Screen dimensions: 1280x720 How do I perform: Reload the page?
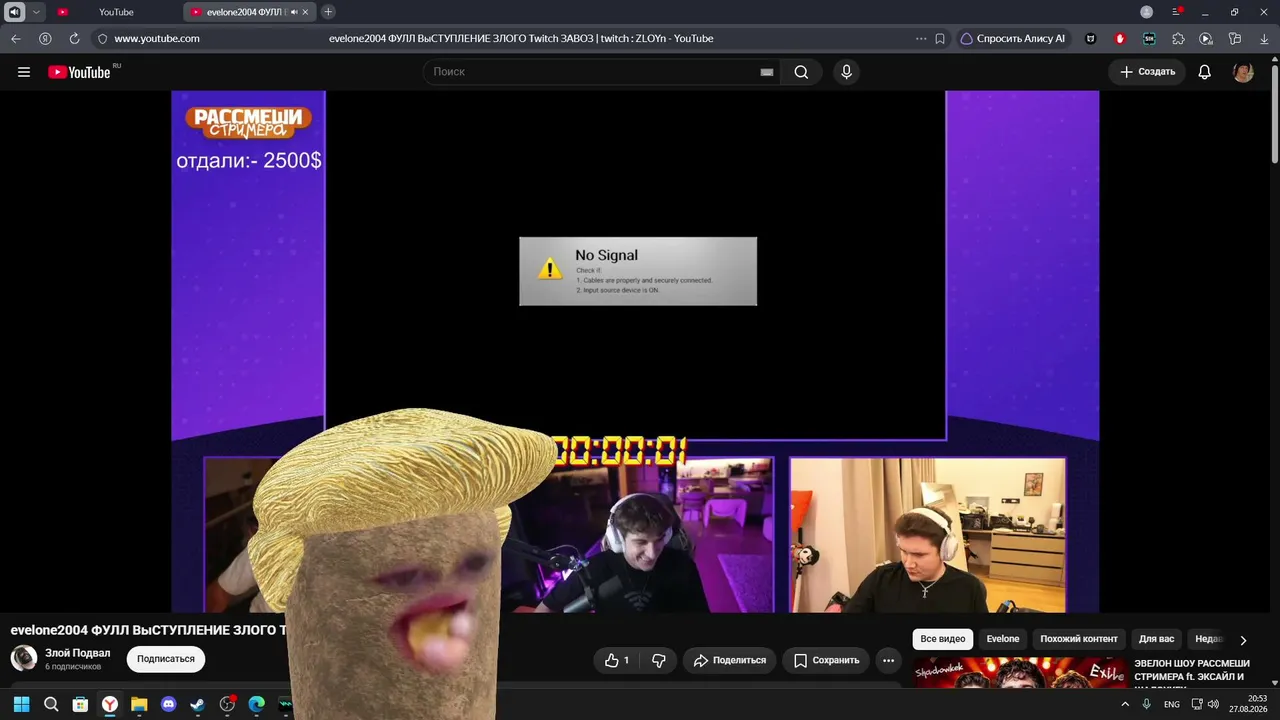pyautogui.click(x=74, y=39)
